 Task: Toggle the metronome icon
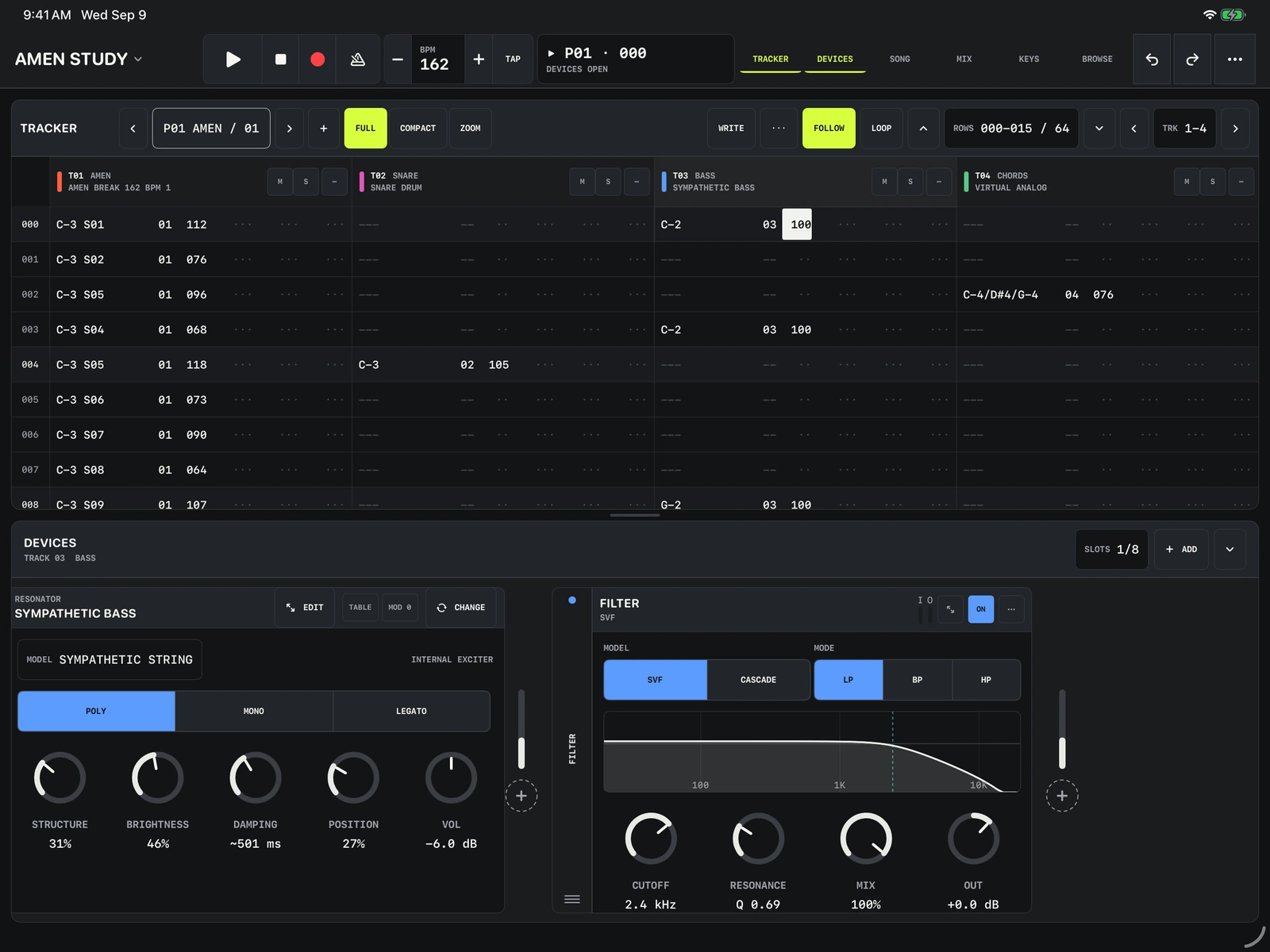(x=358, y=59)
